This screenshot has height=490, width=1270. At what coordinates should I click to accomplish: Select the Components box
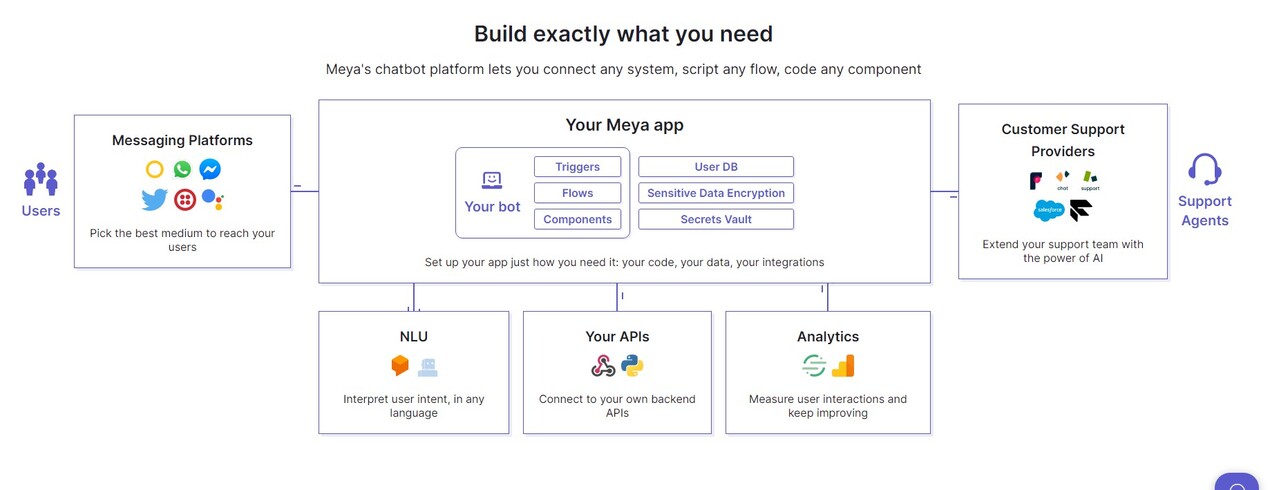point(577,219)
